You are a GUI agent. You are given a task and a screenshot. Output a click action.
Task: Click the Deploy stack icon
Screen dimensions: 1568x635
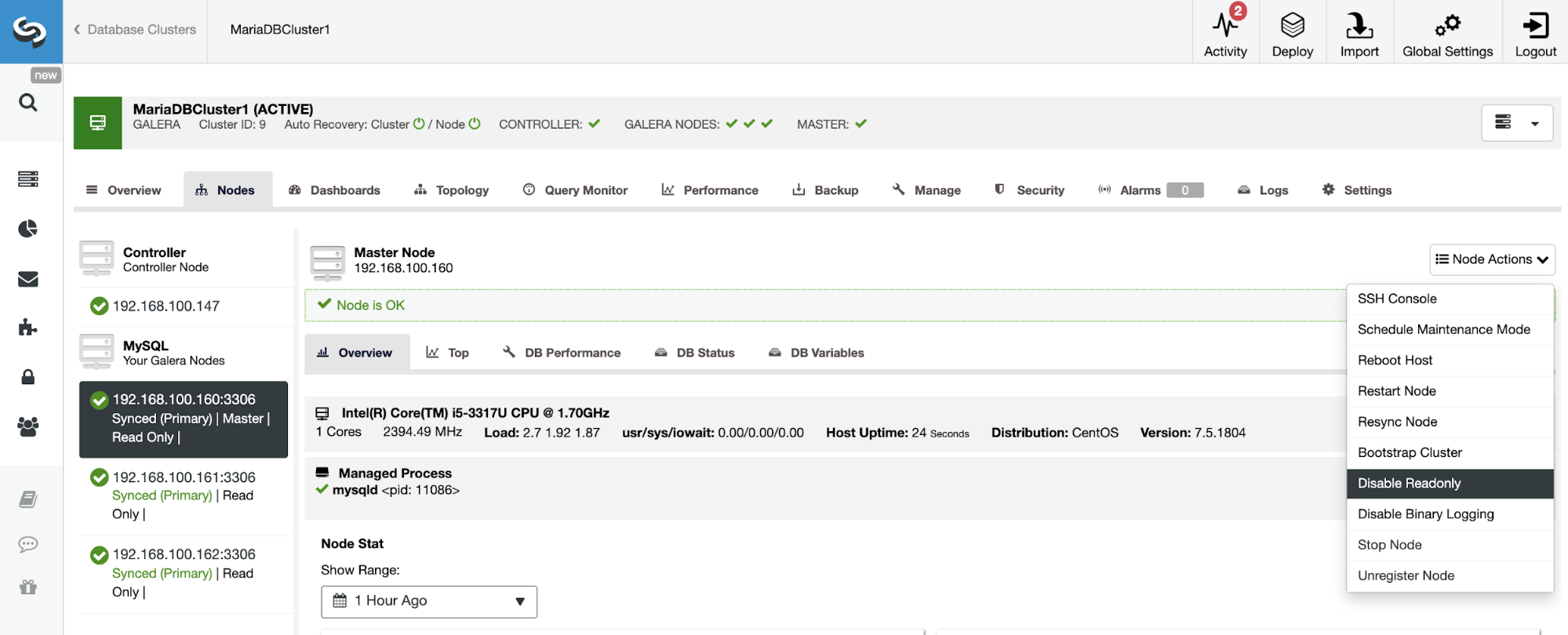tap(1293, 25)
